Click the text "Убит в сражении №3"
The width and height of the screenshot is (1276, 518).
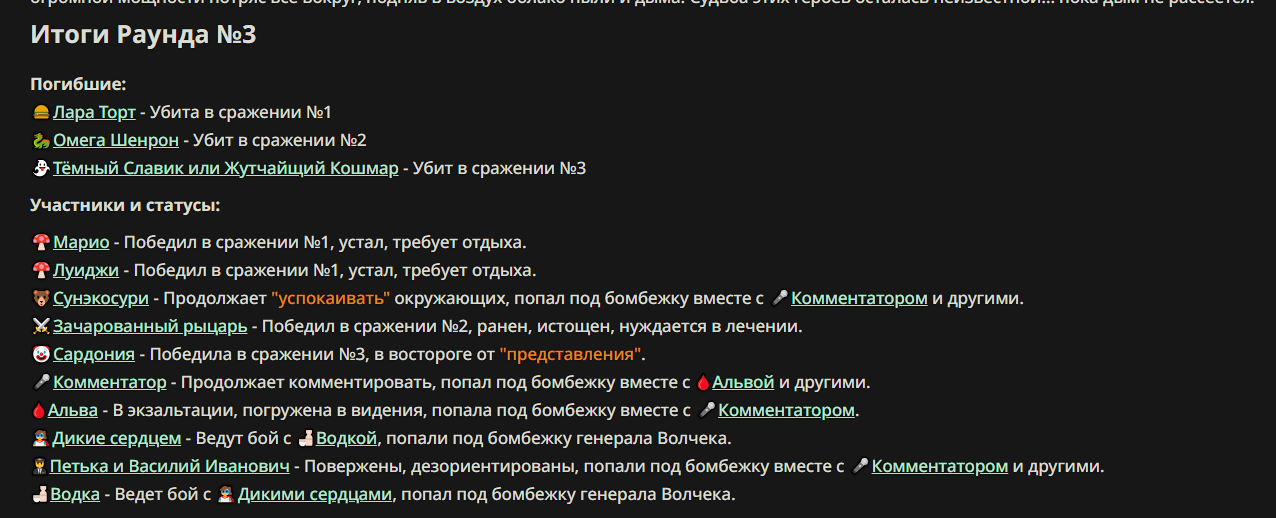tap(499, 168)
